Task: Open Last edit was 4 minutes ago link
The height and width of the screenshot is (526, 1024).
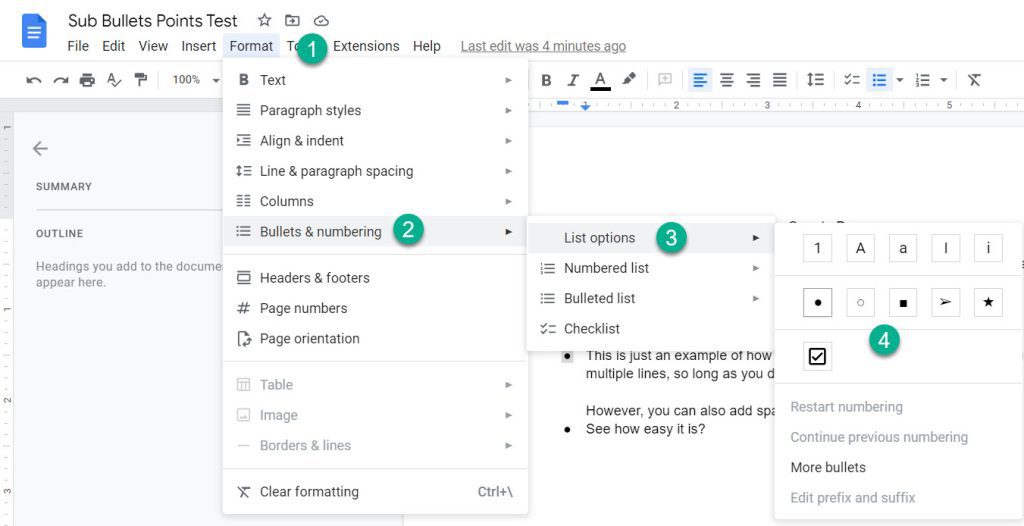Action: point(543,46)
